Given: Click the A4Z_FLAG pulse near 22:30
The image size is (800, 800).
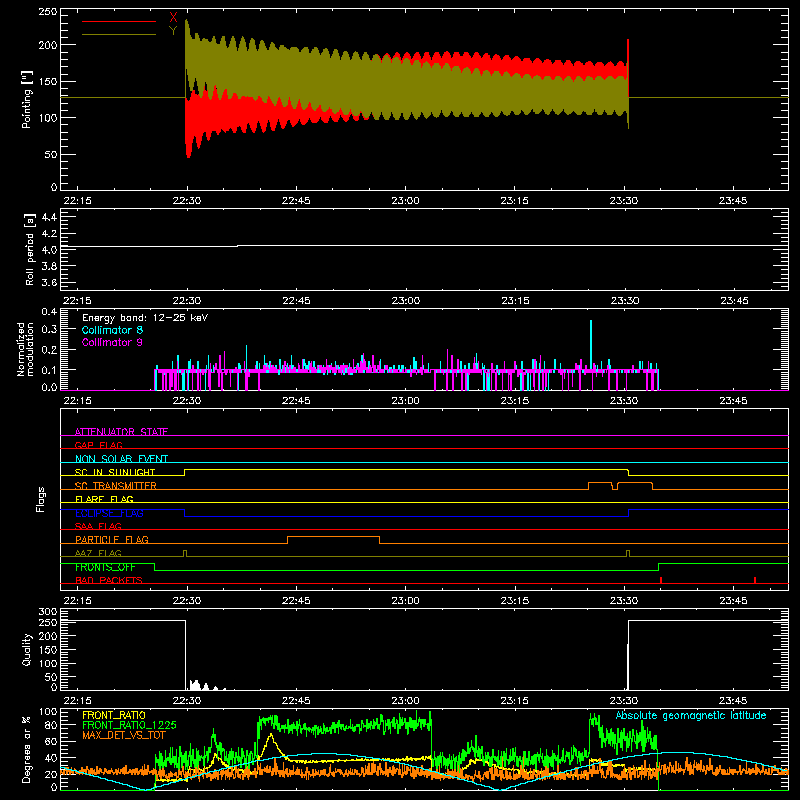Looking at the screenshot, I should 185,553.
